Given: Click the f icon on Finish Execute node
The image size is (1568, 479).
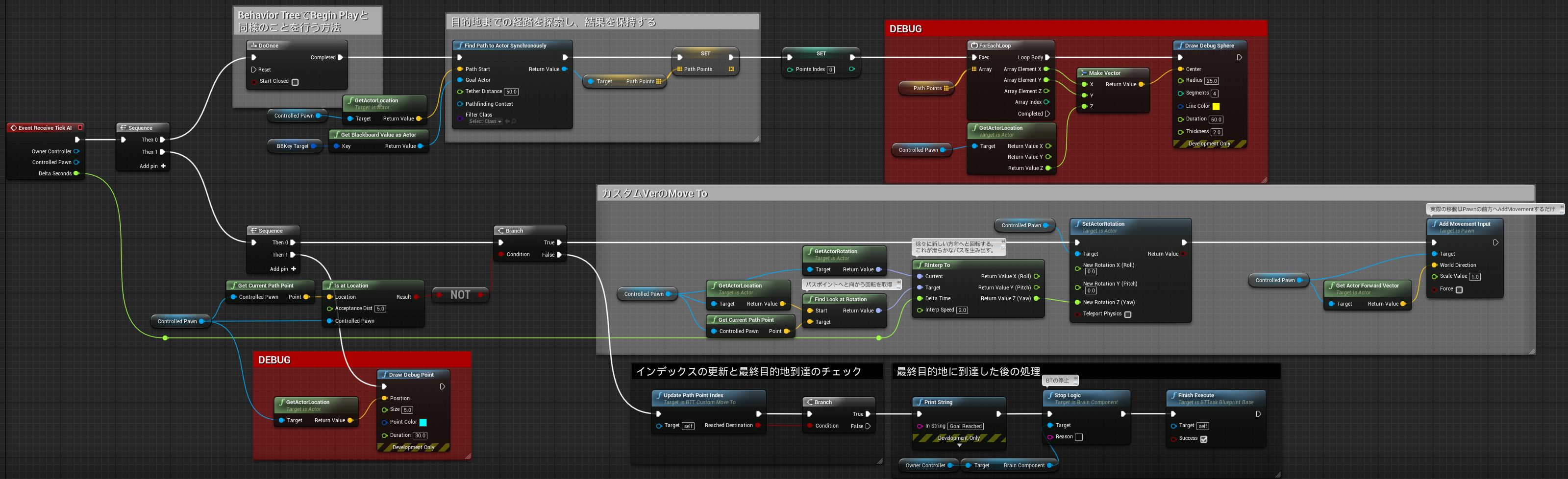Looking at the screenshot, I should [1175, 395].
